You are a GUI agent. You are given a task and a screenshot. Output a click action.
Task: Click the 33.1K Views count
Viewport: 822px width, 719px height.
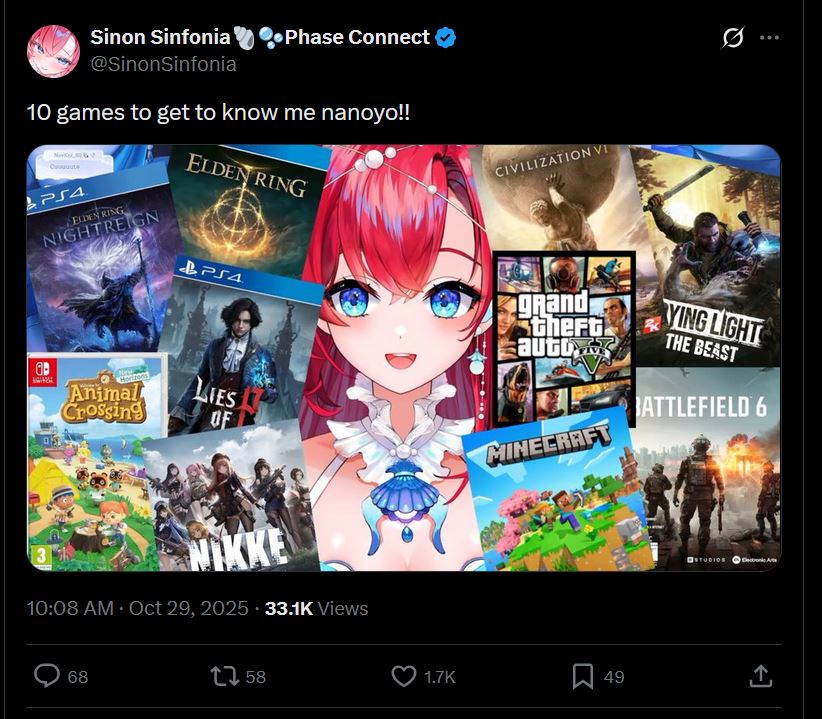pos(317,608)
